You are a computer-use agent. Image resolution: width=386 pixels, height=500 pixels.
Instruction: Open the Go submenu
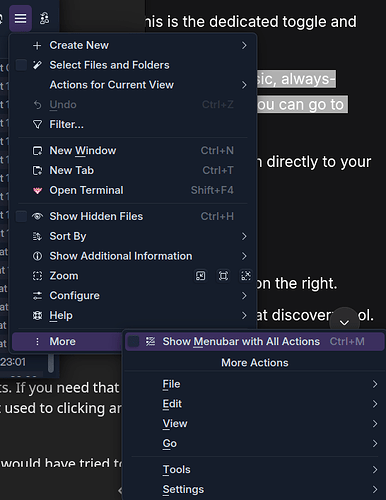coord(255,444)
